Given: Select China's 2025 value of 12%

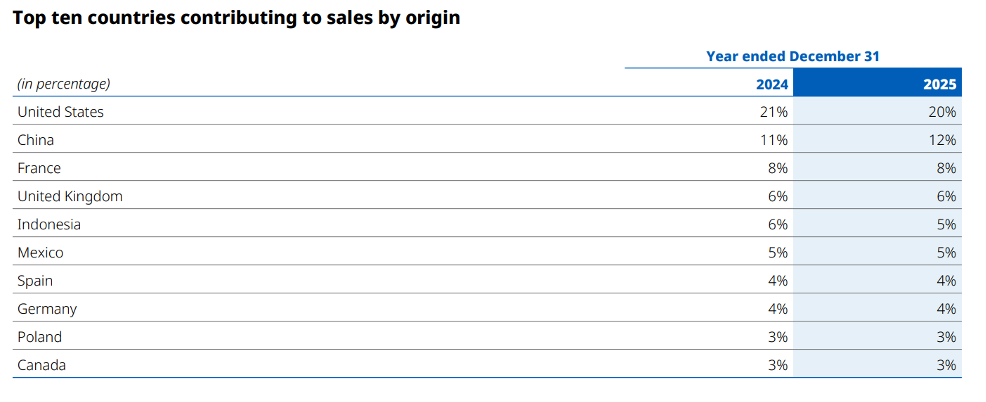Looking at the screenshot, I should point(942,140).
